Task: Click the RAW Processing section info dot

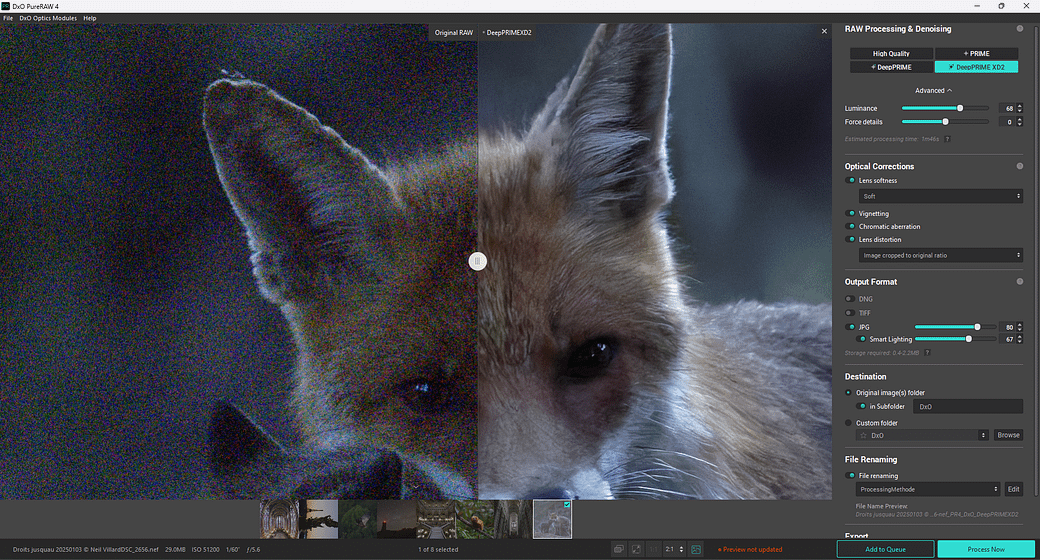Action: [x=1020, y=29]
